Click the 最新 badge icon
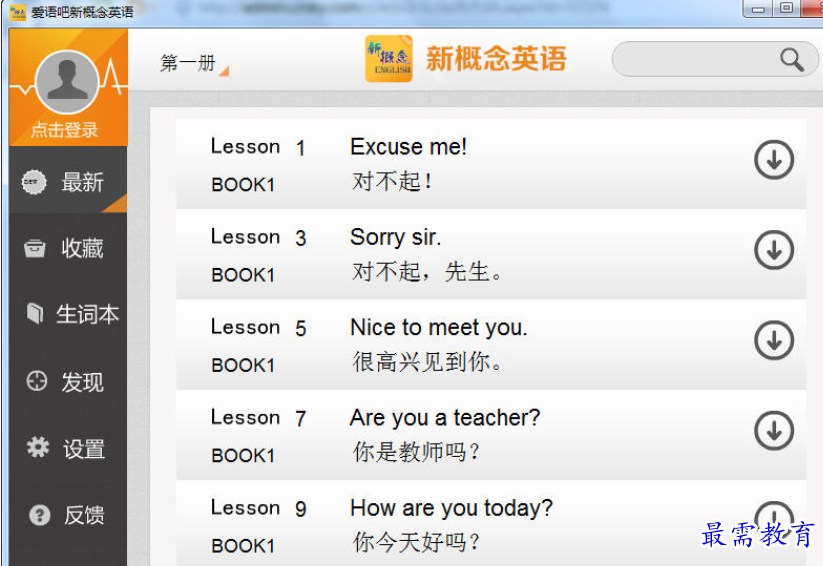823x566 pixels. (34, 182)
